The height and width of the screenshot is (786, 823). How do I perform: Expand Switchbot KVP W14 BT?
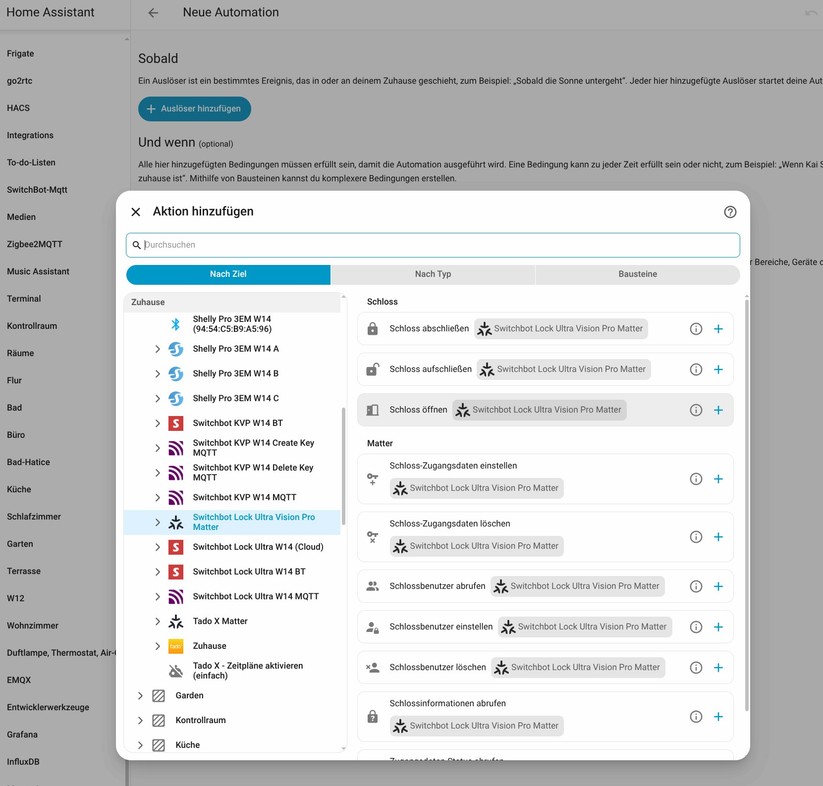pyautogui.click(x=157, y=423)
